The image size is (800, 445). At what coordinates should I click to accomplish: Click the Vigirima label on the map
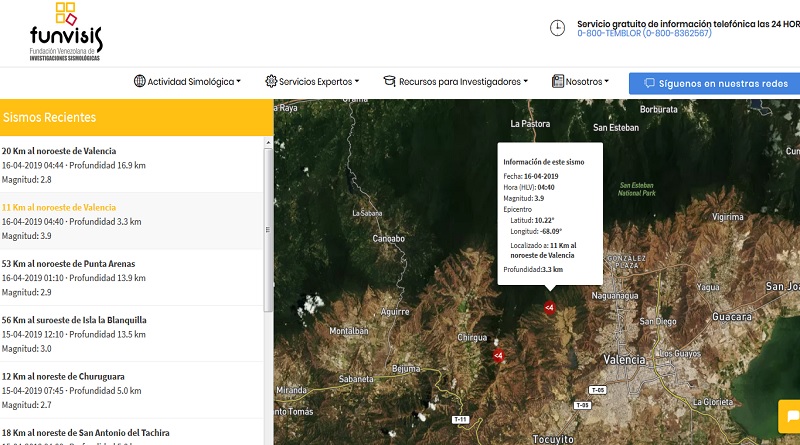pyautogui.click(x=728, y=217)
